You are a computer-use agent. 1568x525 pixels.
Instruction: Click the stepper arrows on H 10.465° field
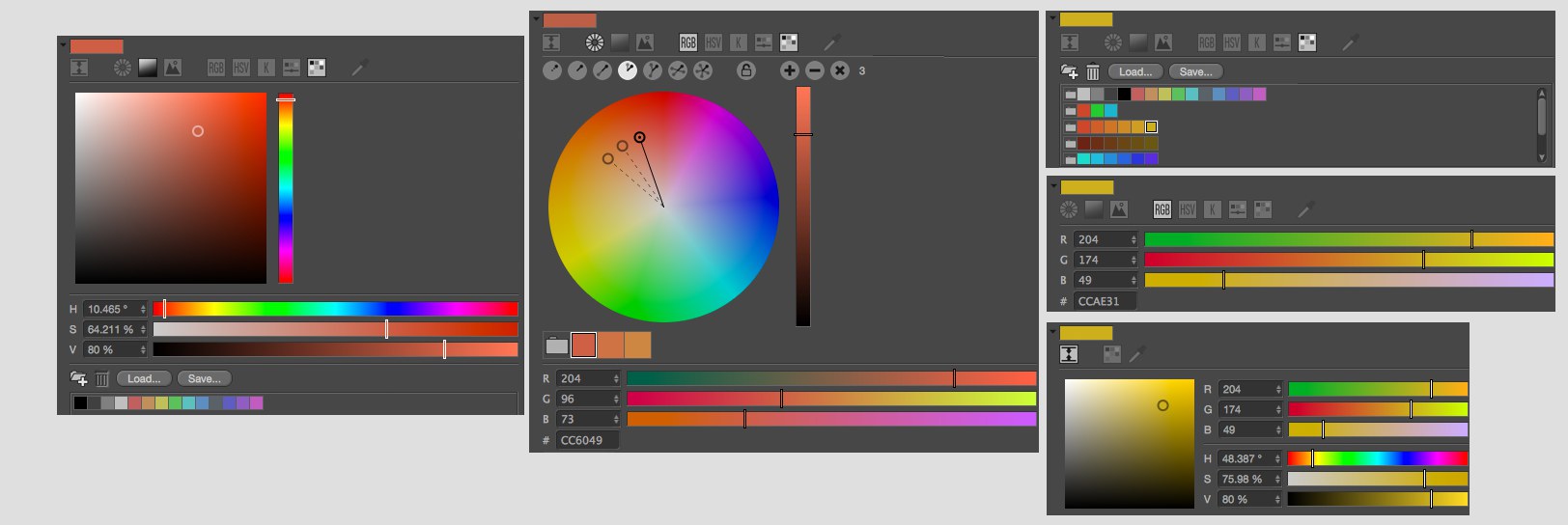pos(143,309)
